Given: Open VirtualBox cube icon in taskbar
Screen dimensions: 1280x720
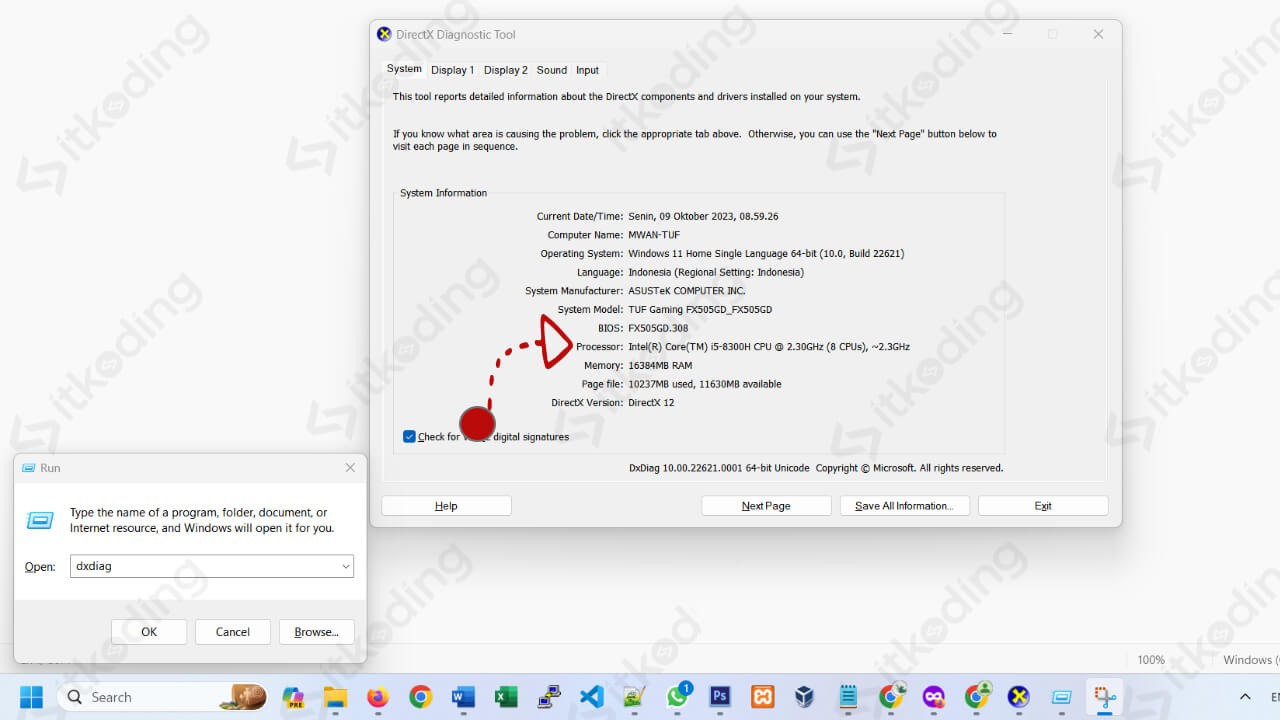Looking at the screenshot, I should (805, 697).
